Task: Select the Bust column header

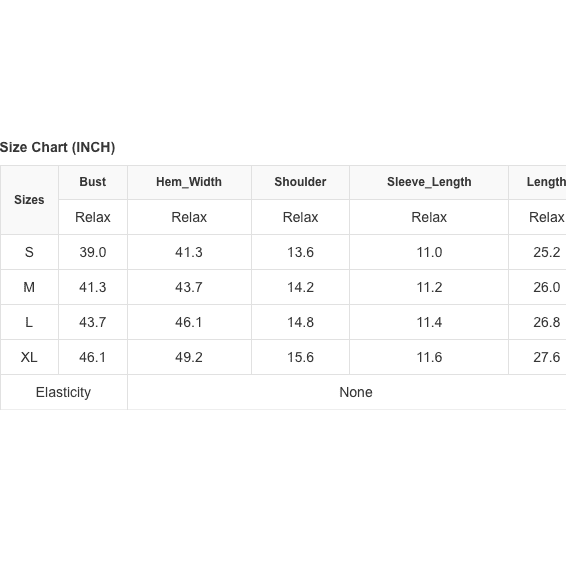Action: (93, 182)
